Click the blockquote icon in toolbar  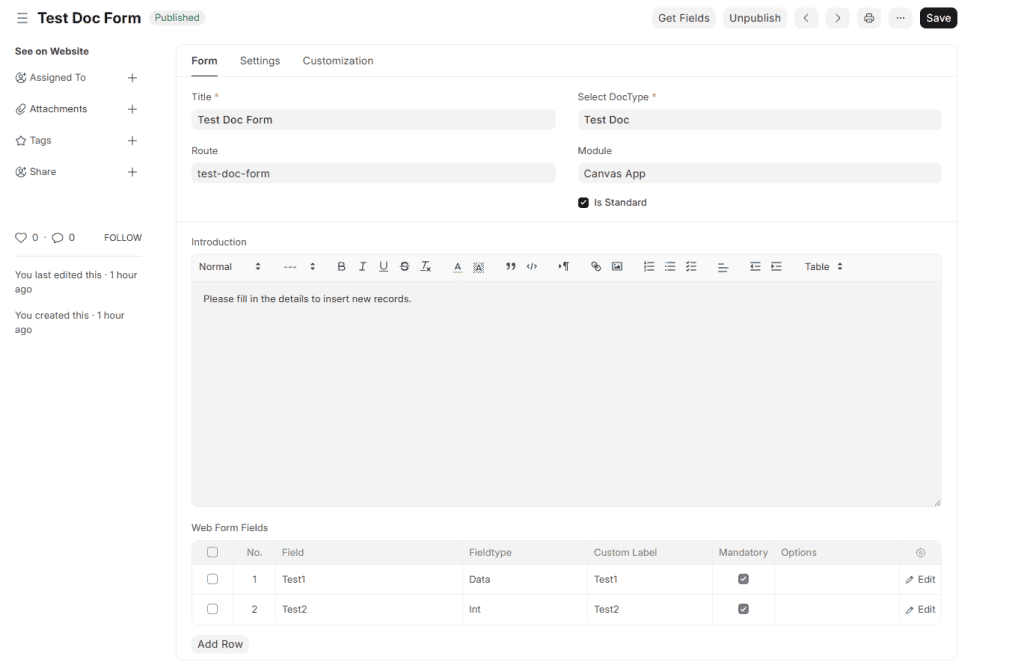tap(511, 267)
